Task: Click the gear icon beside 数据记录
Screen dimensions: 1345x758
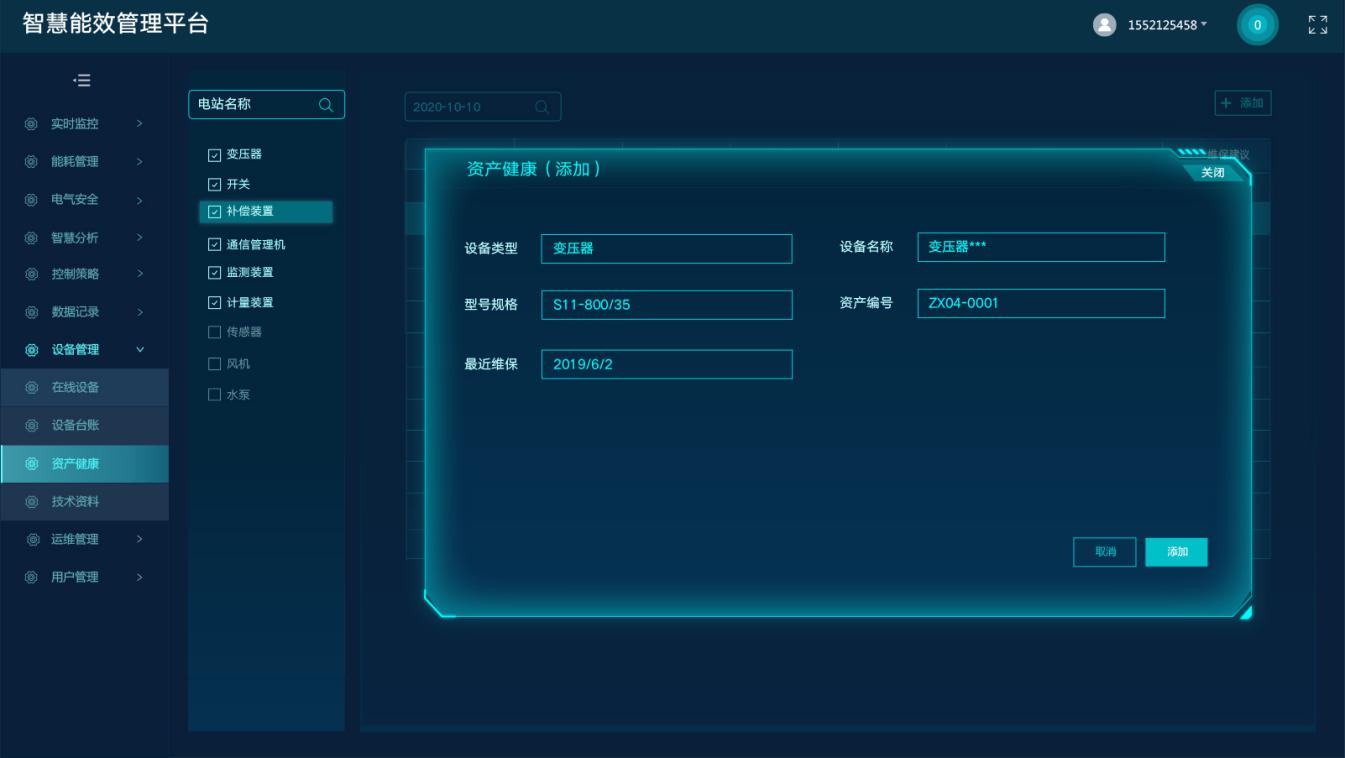Action: [31, 312]
